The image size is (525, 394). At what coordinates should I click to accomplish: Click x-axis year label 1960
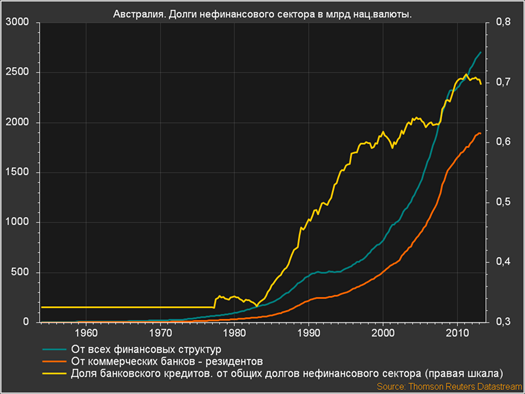(x=86, y=333)
